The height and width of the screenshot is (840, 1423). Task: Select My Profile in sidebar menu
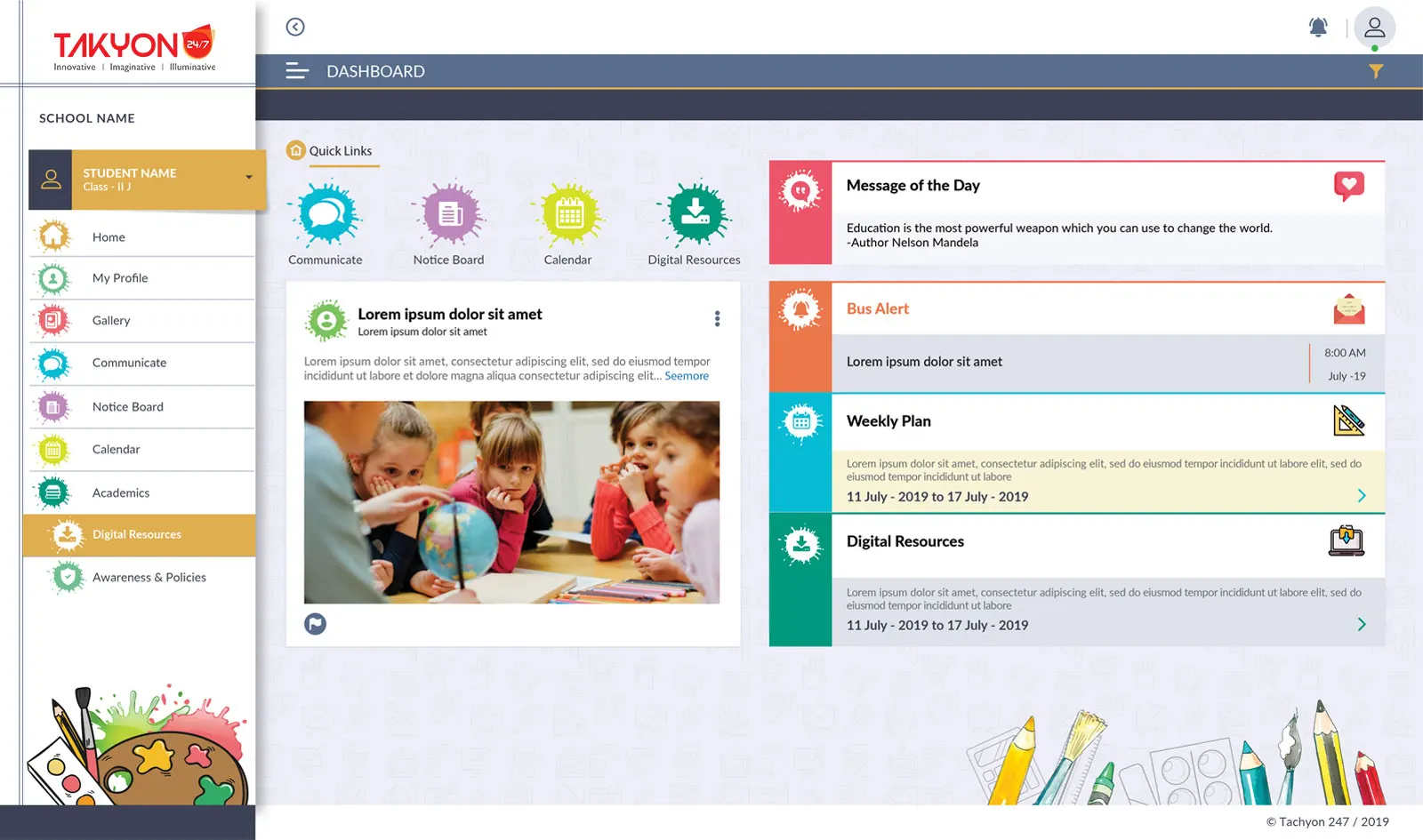point(120,278)
